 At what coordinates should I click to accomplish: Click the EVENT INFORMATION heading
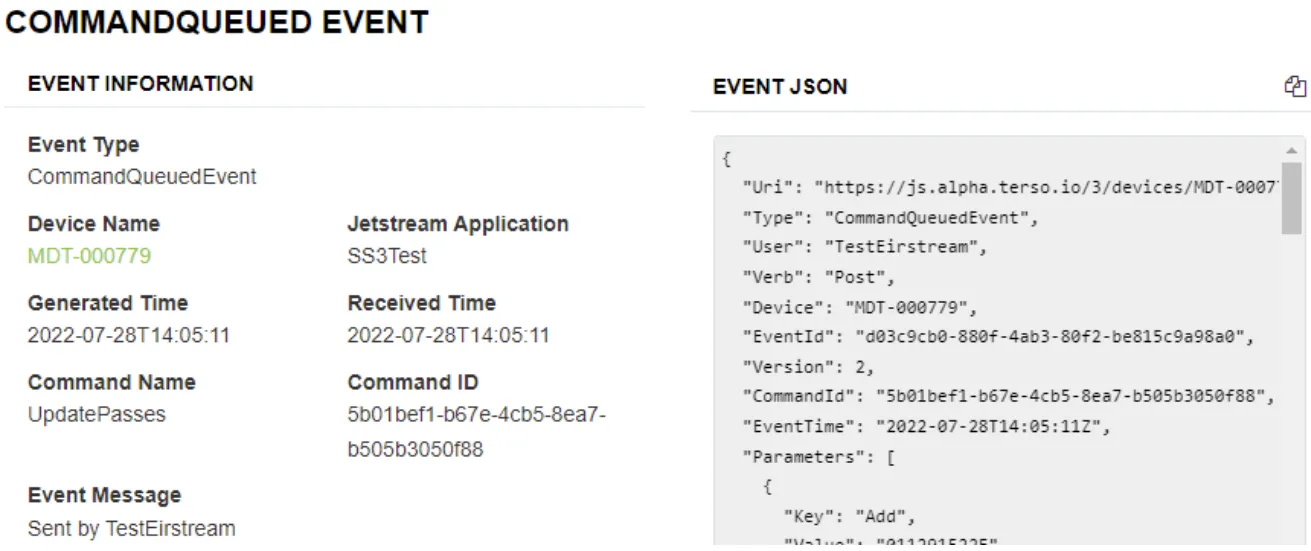point(141,84)
